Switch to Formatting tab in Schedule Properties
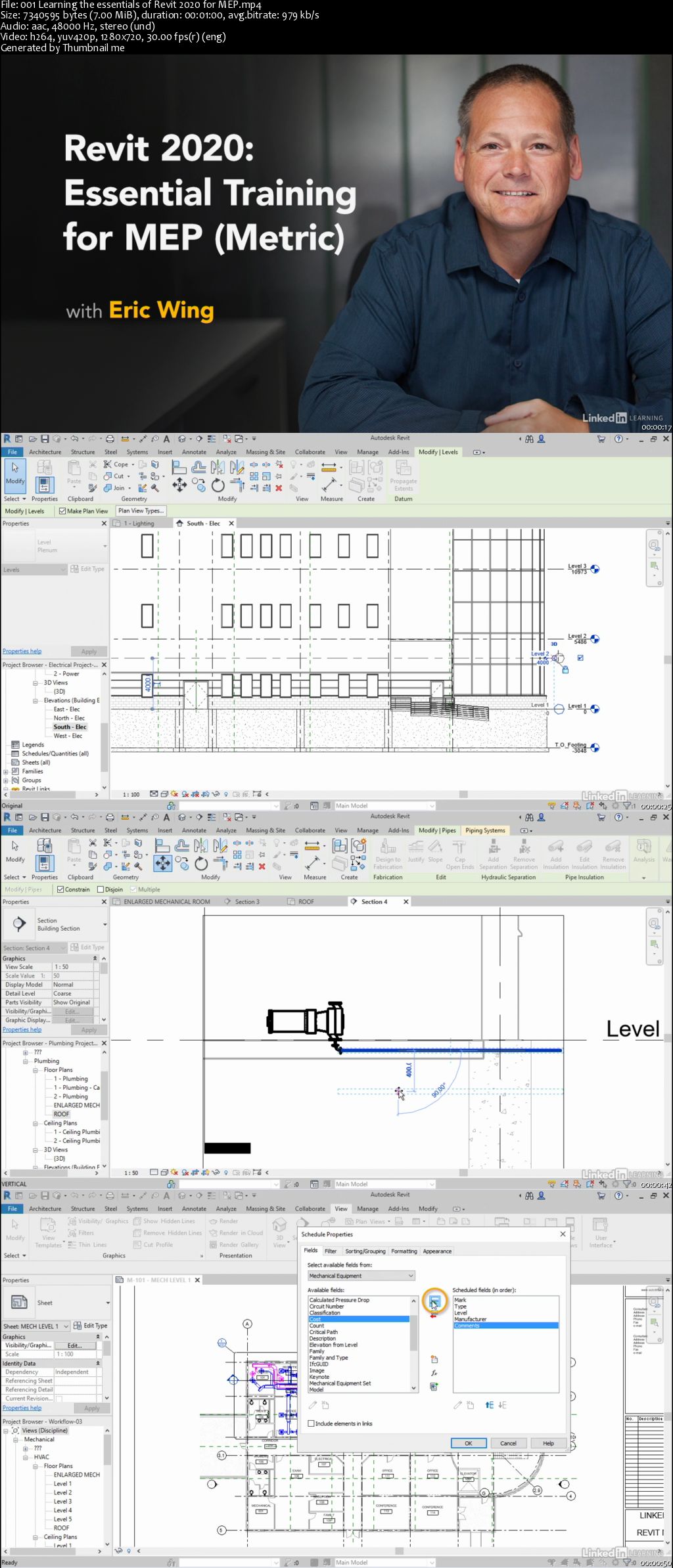Viewport: 673px width, 1568px height. click(404, 1251)
